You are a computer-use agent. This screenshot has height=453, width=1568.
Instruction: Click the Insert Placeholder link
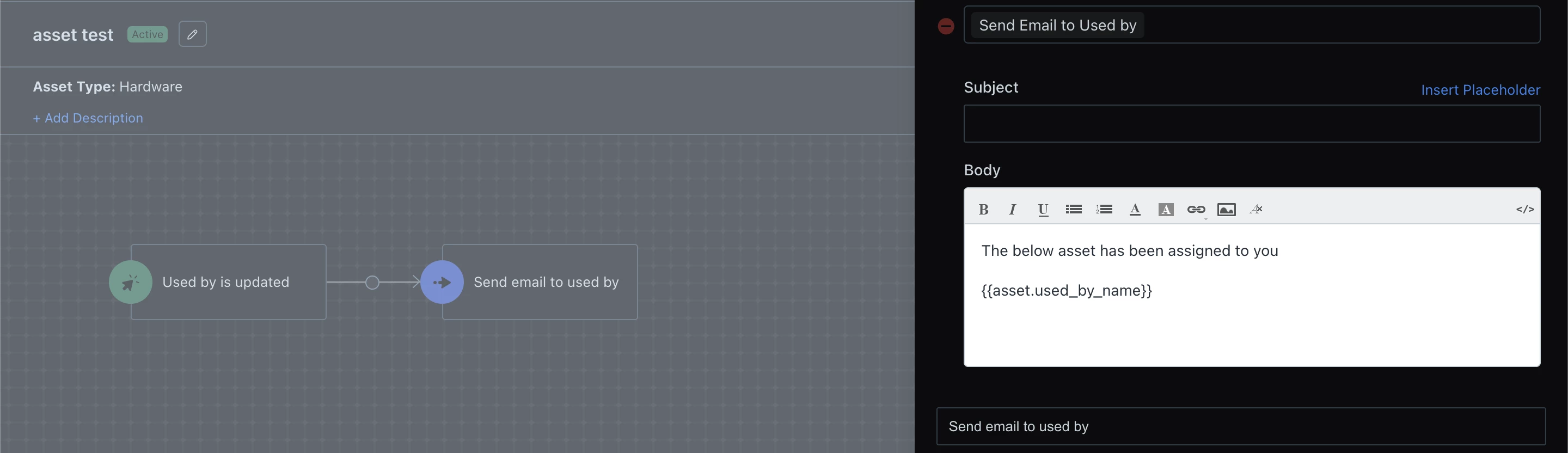tap(1480, 90)
